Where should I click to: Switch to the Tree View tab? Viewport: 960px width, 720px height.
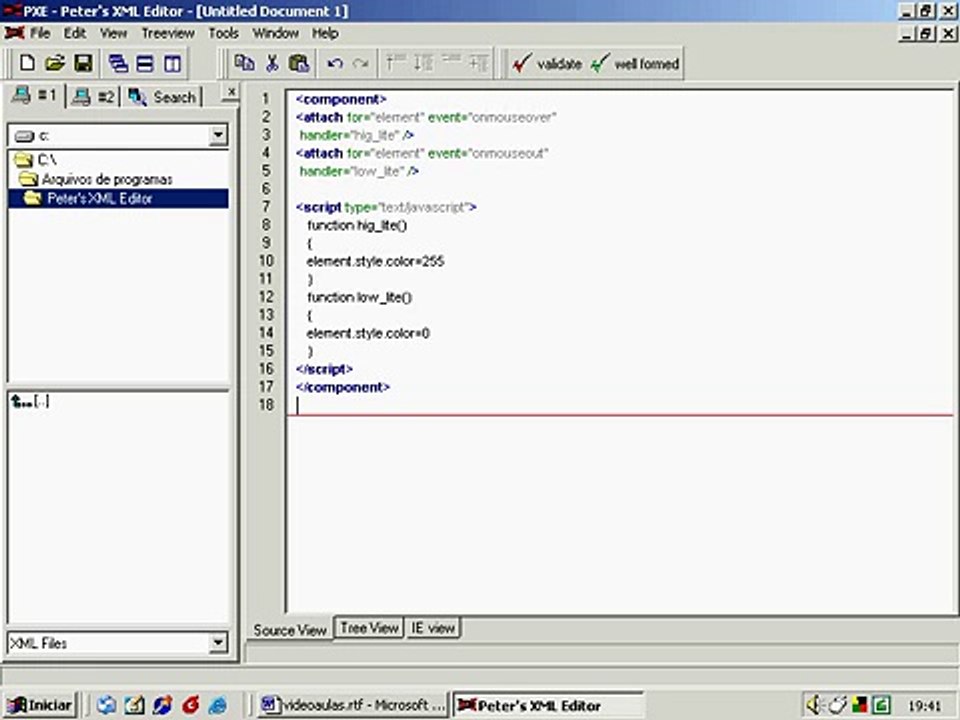click(369, 628)
